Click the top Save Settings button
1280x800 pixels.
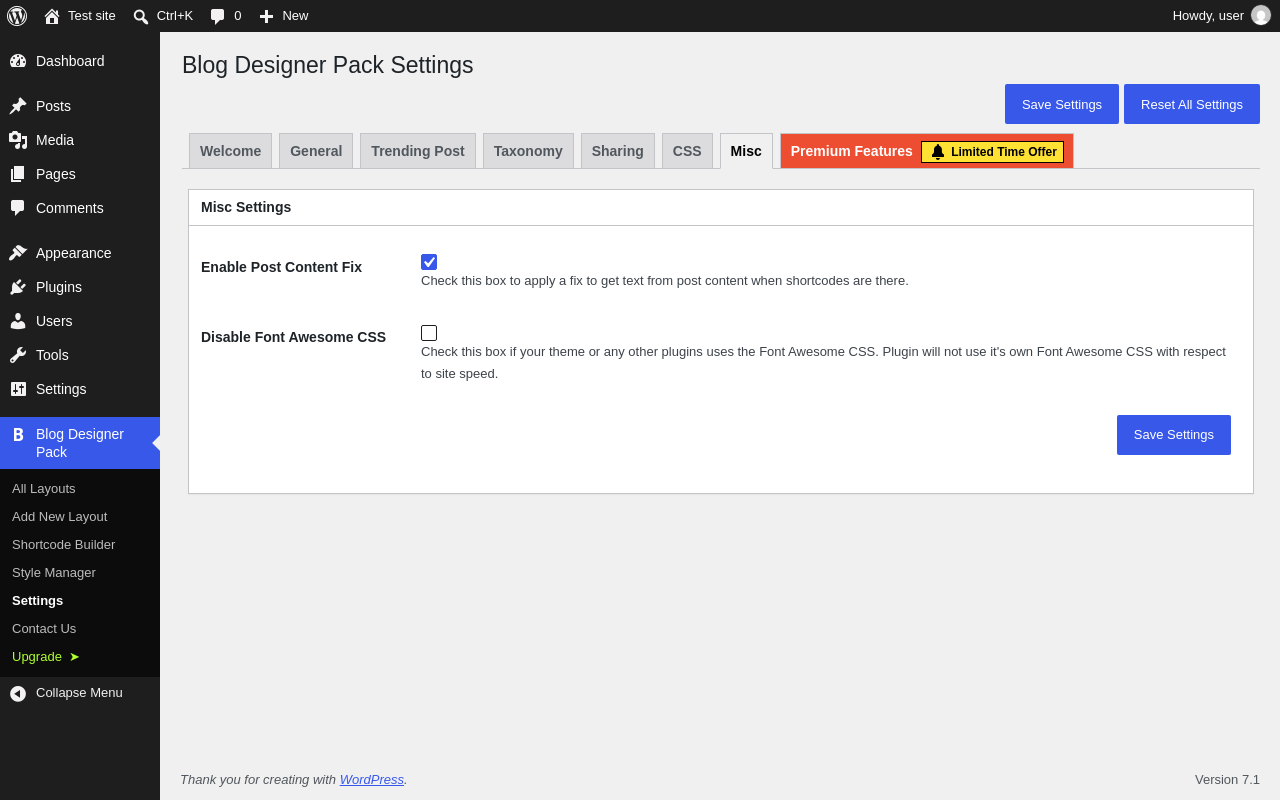(1062, 104)
